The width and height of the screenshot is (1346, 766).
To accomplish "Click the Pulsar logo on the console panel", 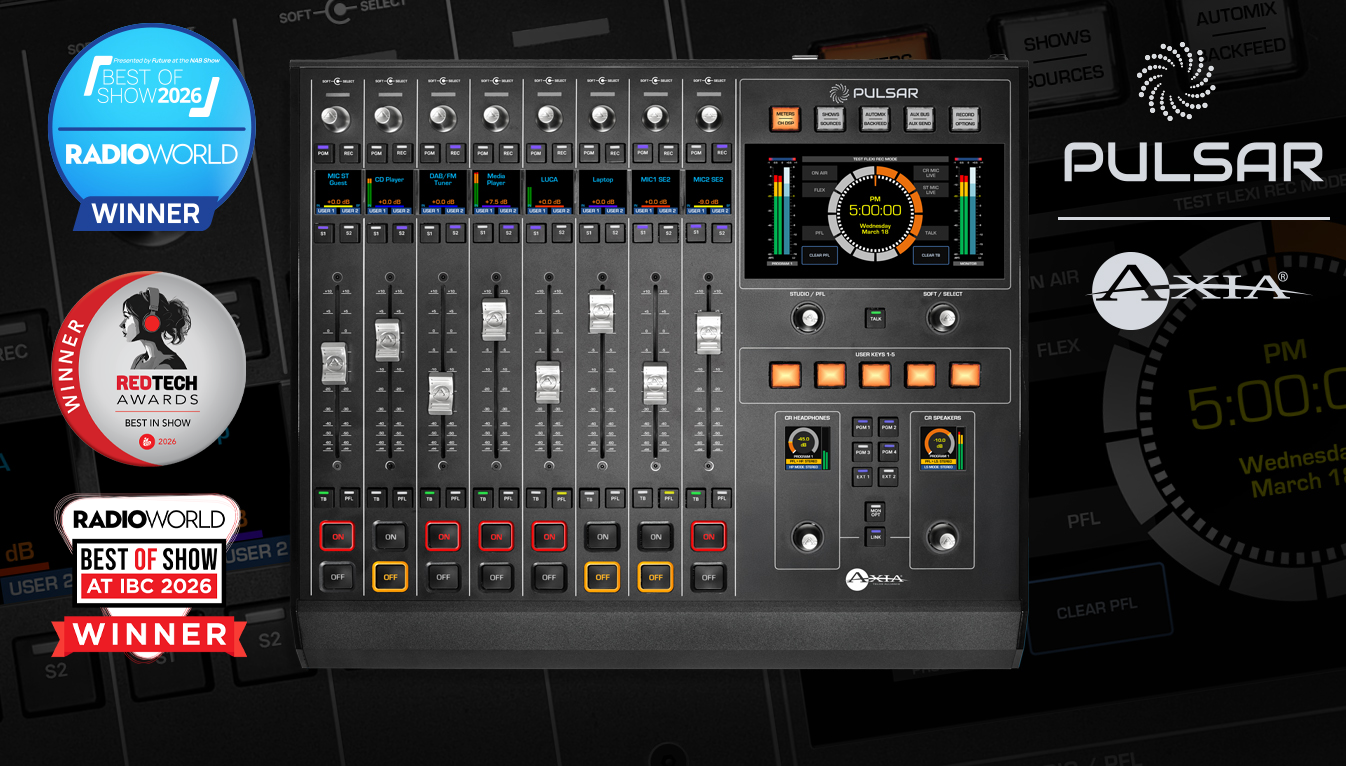I will pyautogui.click(x=873, y=93).
